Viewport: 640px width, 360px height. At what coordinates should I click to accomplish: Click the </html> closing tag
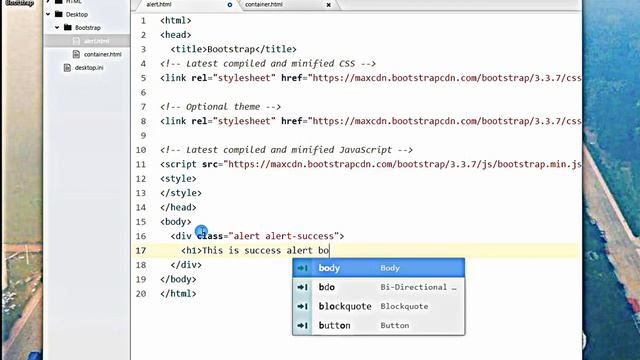(178, 293)
